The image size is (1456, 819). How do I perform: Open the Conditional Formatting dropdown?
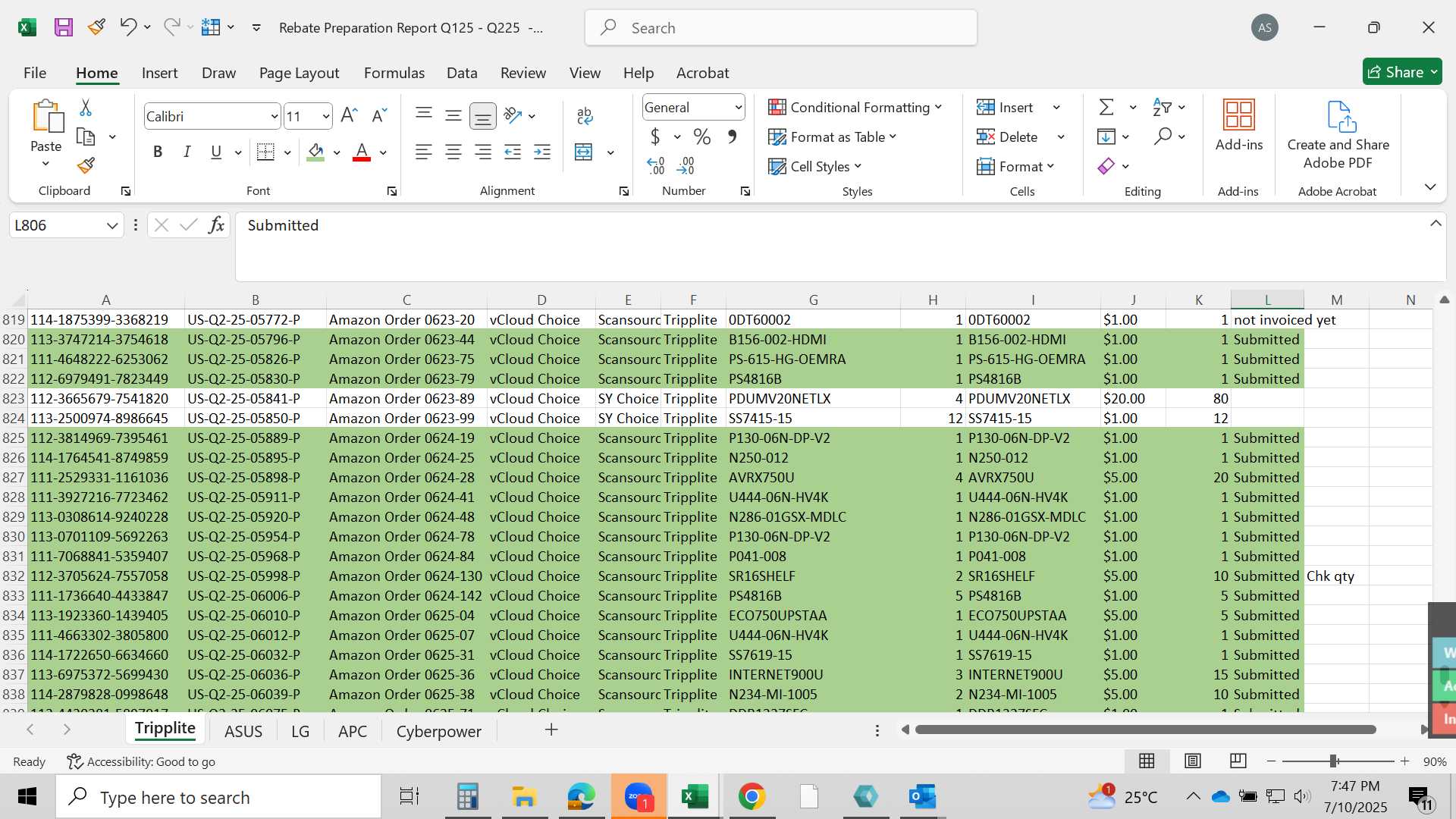coord(855,108)
